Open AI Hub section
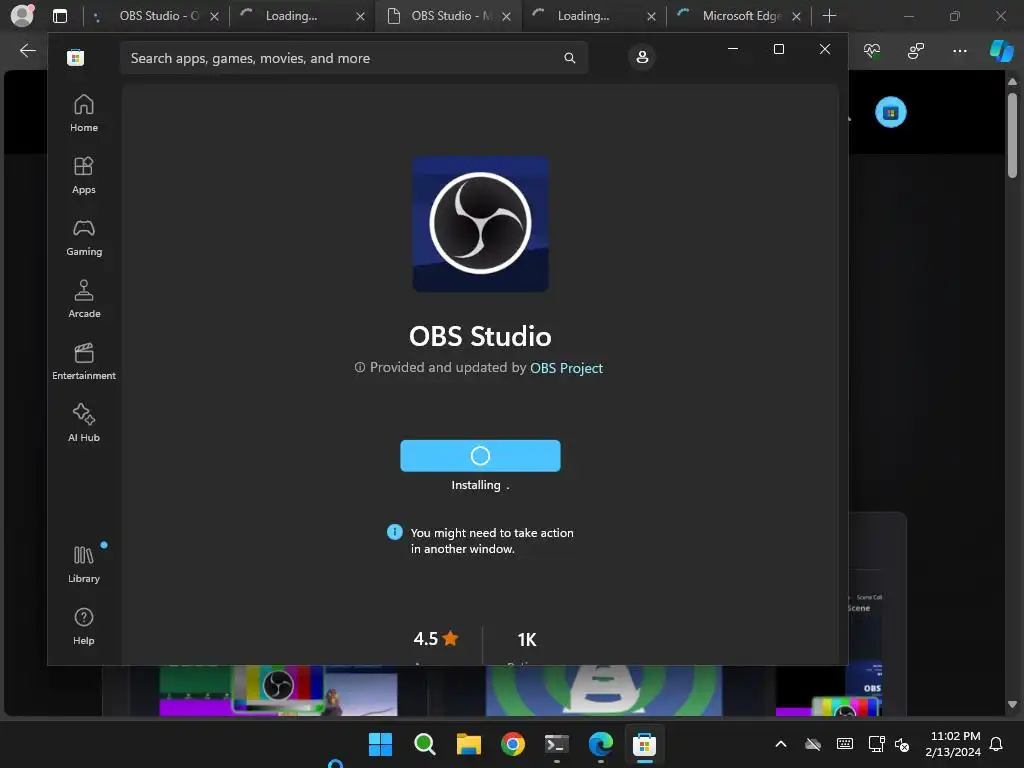 coord(84,423)
